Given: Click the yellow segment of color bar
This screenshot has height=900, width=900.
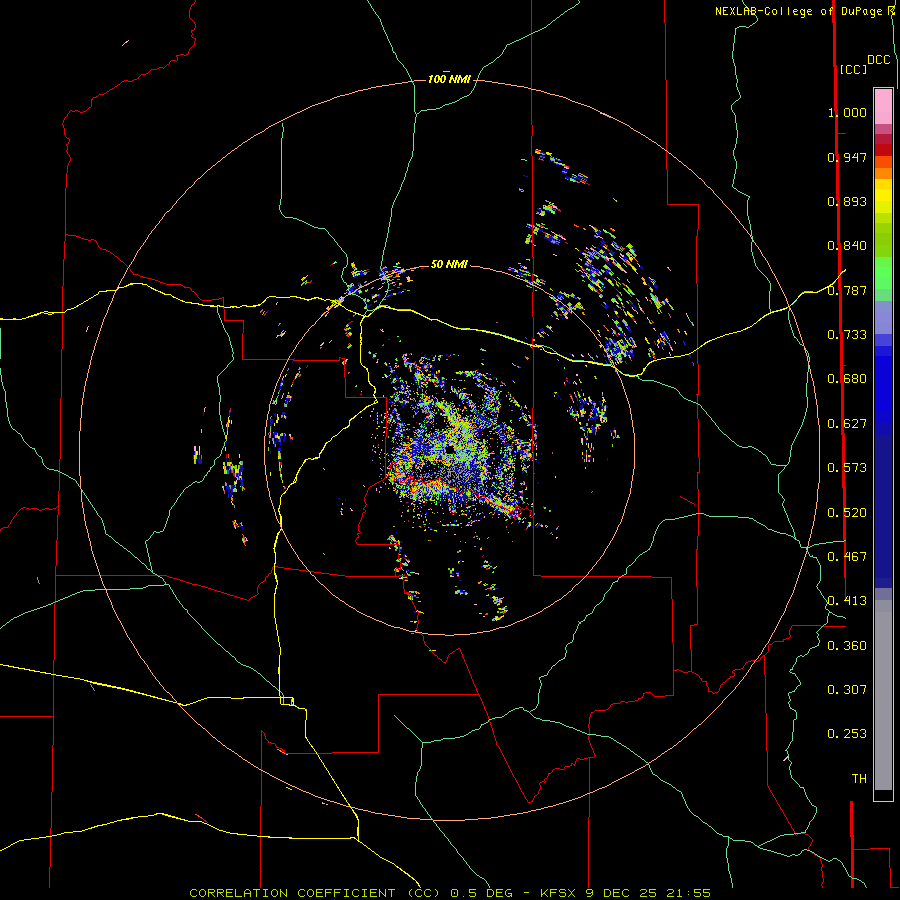Looking at the screenshot, I should (883, 196).
